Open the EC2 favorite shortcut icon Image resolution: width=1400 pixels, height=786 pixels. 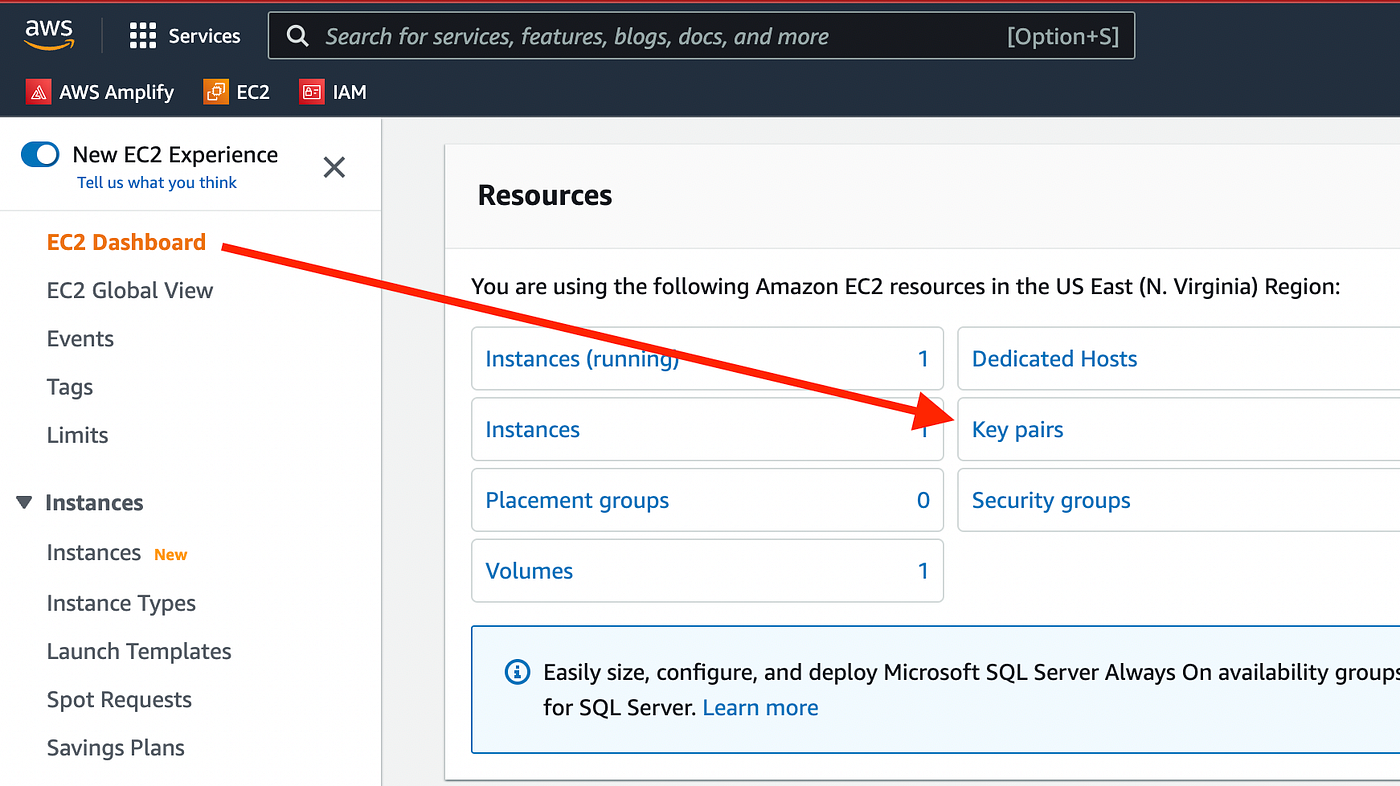pos(215,91)
